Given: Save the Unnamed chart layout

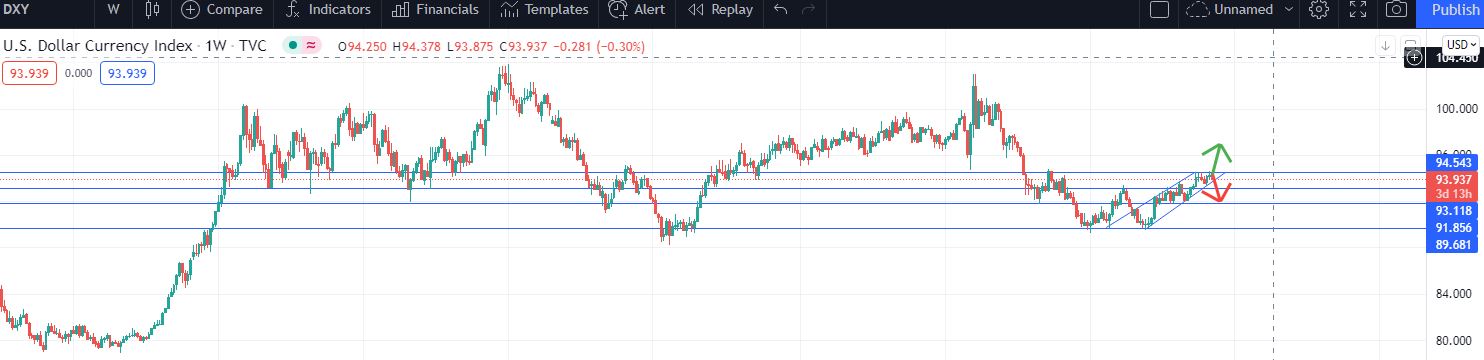Looking at the screenshot, I should click(x=1229, y=10).
